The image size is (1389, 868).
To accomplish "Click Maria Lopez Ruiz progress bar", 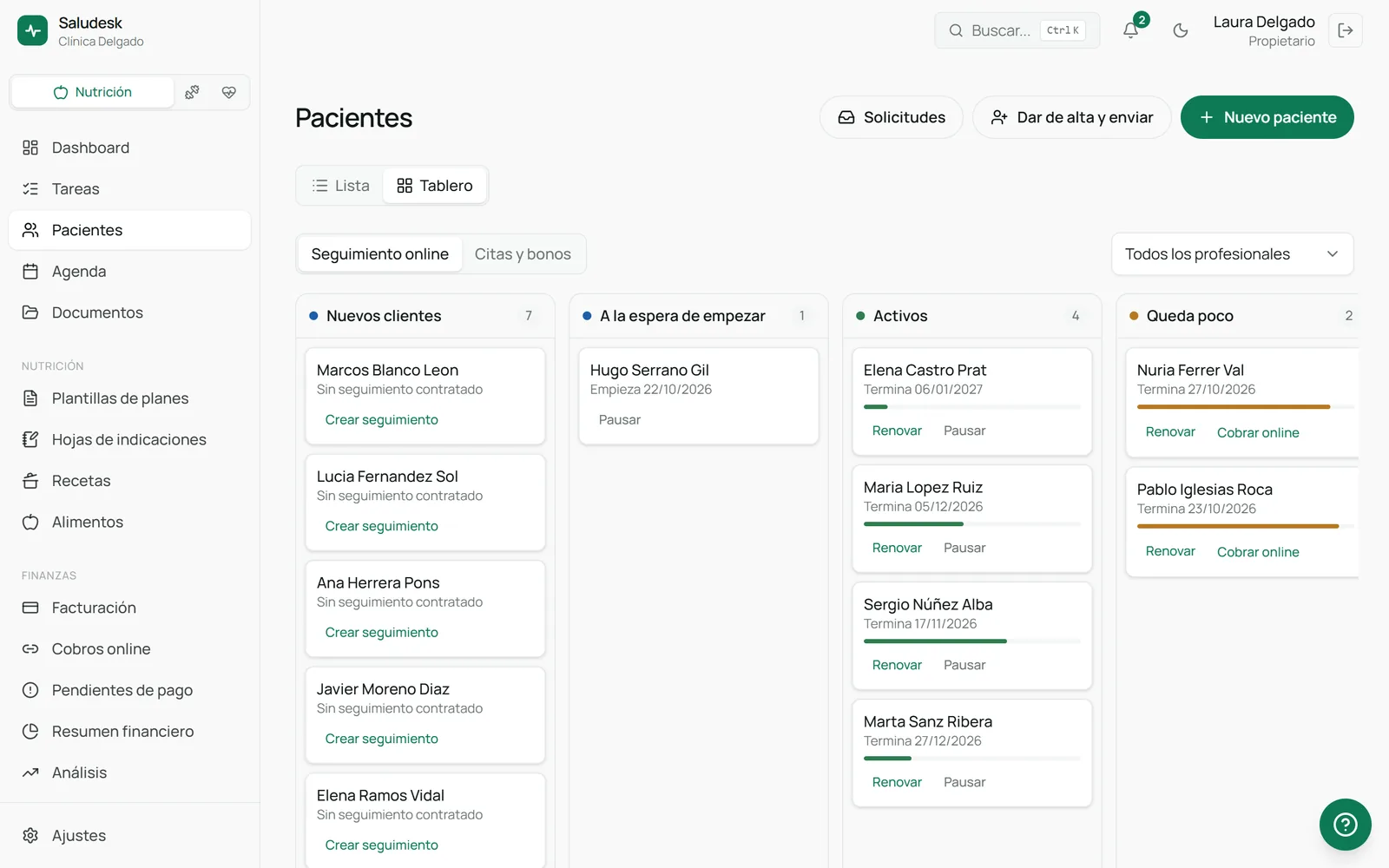I will click(972, 524).
